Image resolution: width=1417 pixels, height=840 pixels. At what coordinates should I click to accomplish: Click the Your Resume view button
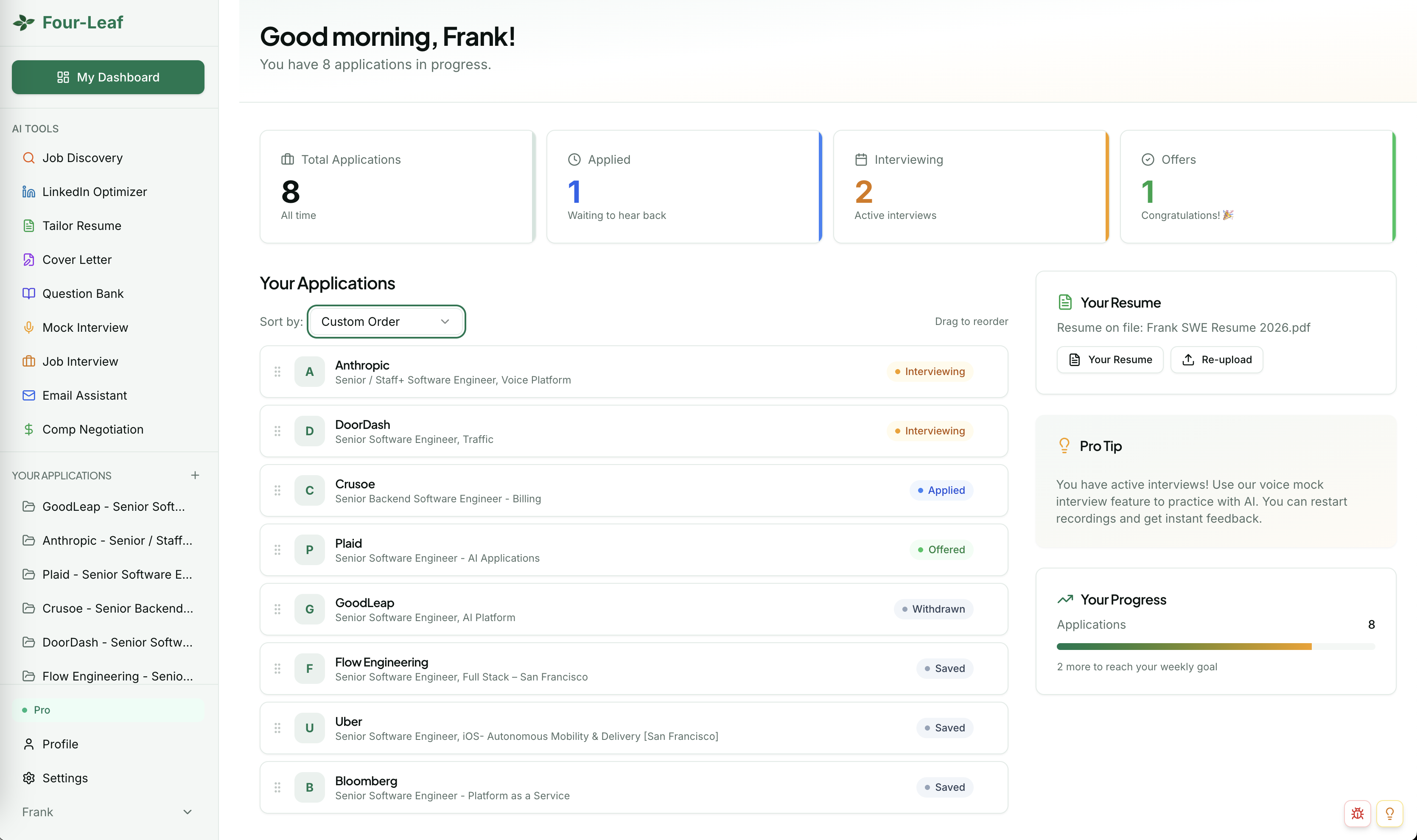(x=1110, y=359)
